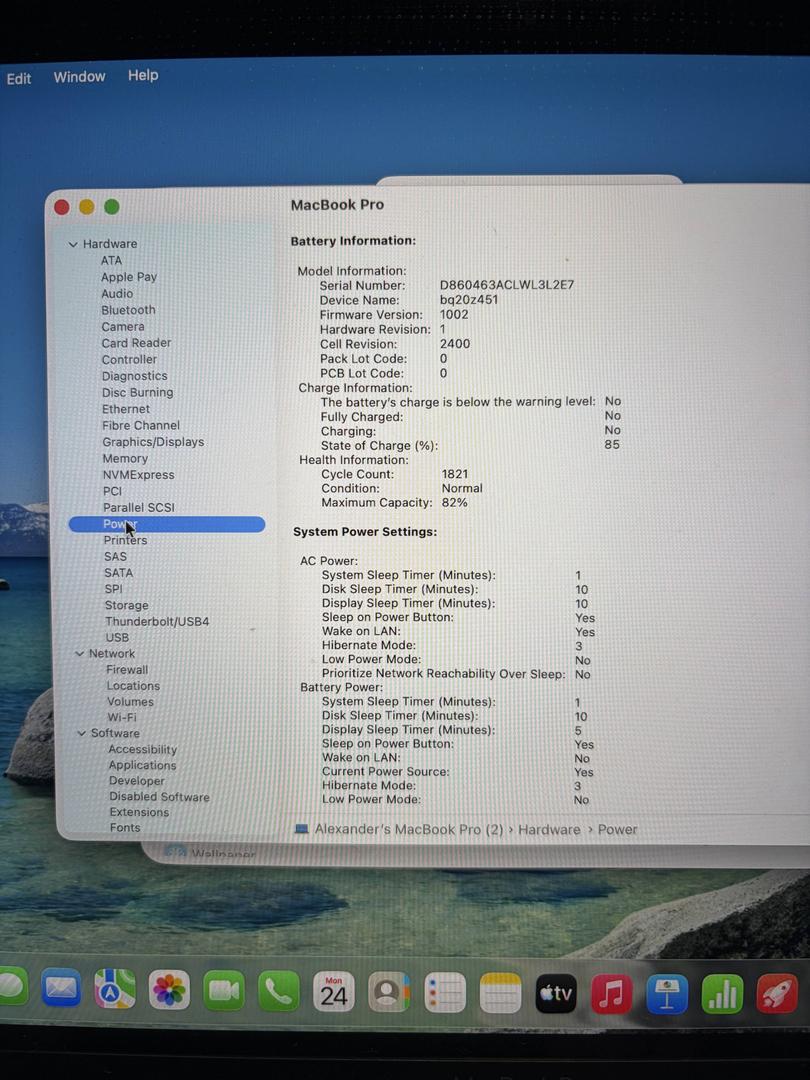Collapse the Network section chevron
The image size is (810, 1080).
[x=80, y=654]
